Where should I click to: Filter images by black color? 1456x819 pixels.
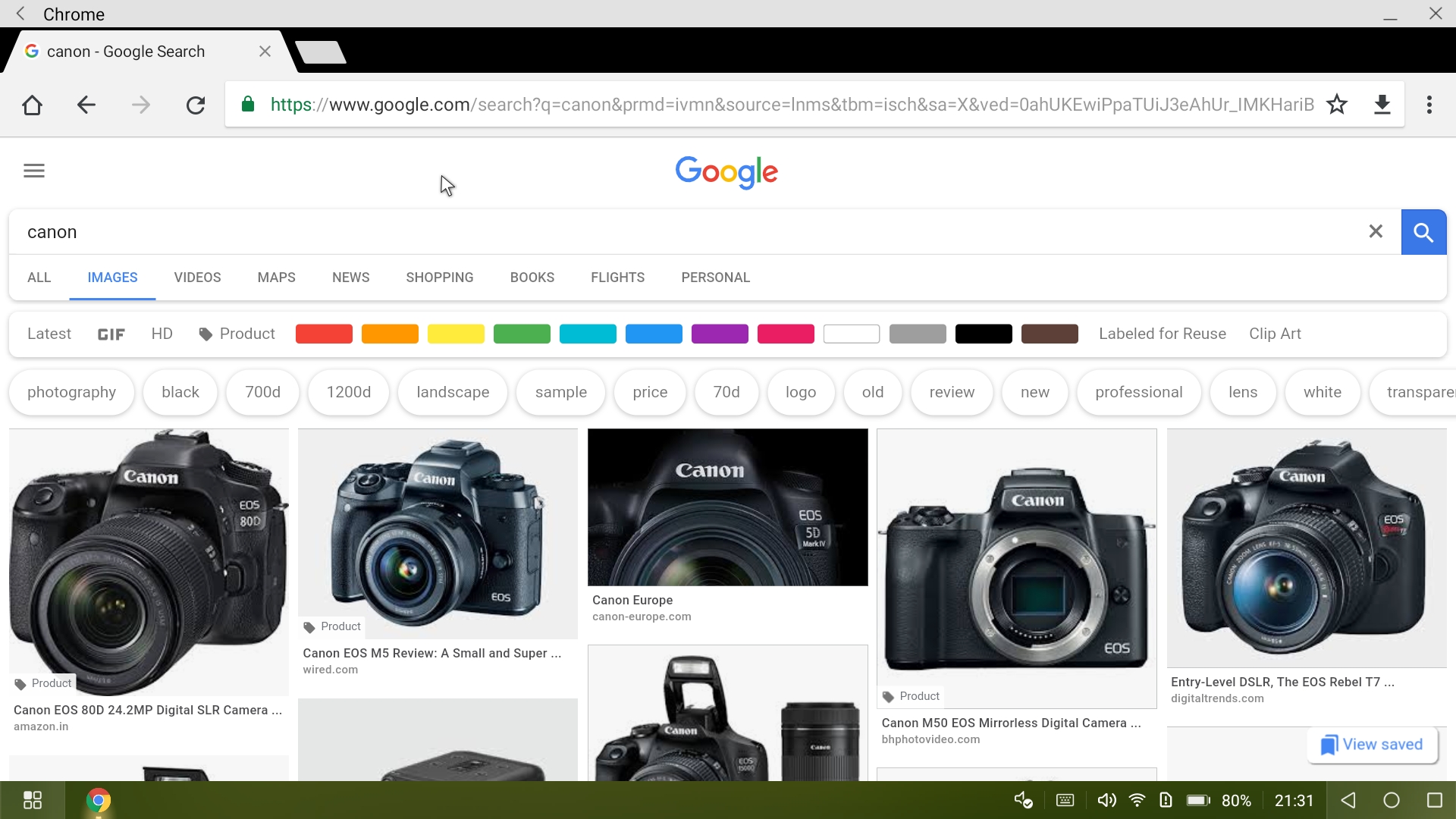(984, 334)
